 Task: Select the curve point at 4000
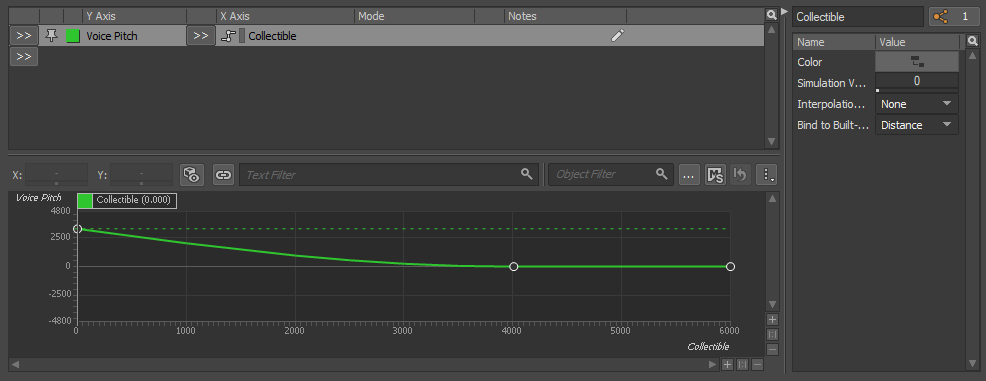click(513, 267)
